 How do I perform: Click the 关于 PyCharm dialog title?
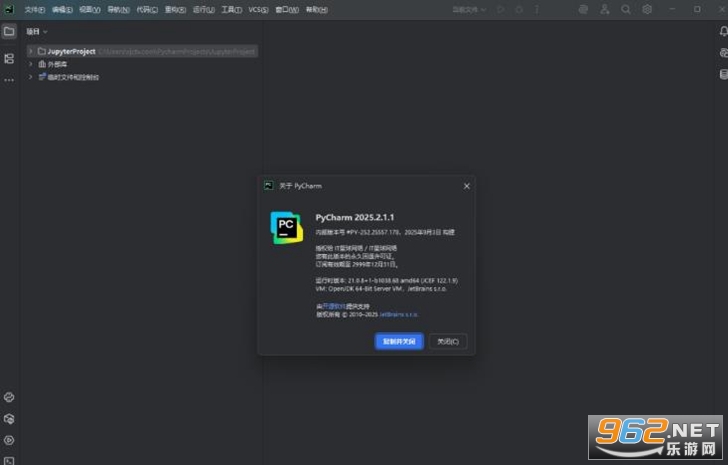pos(300,186)
